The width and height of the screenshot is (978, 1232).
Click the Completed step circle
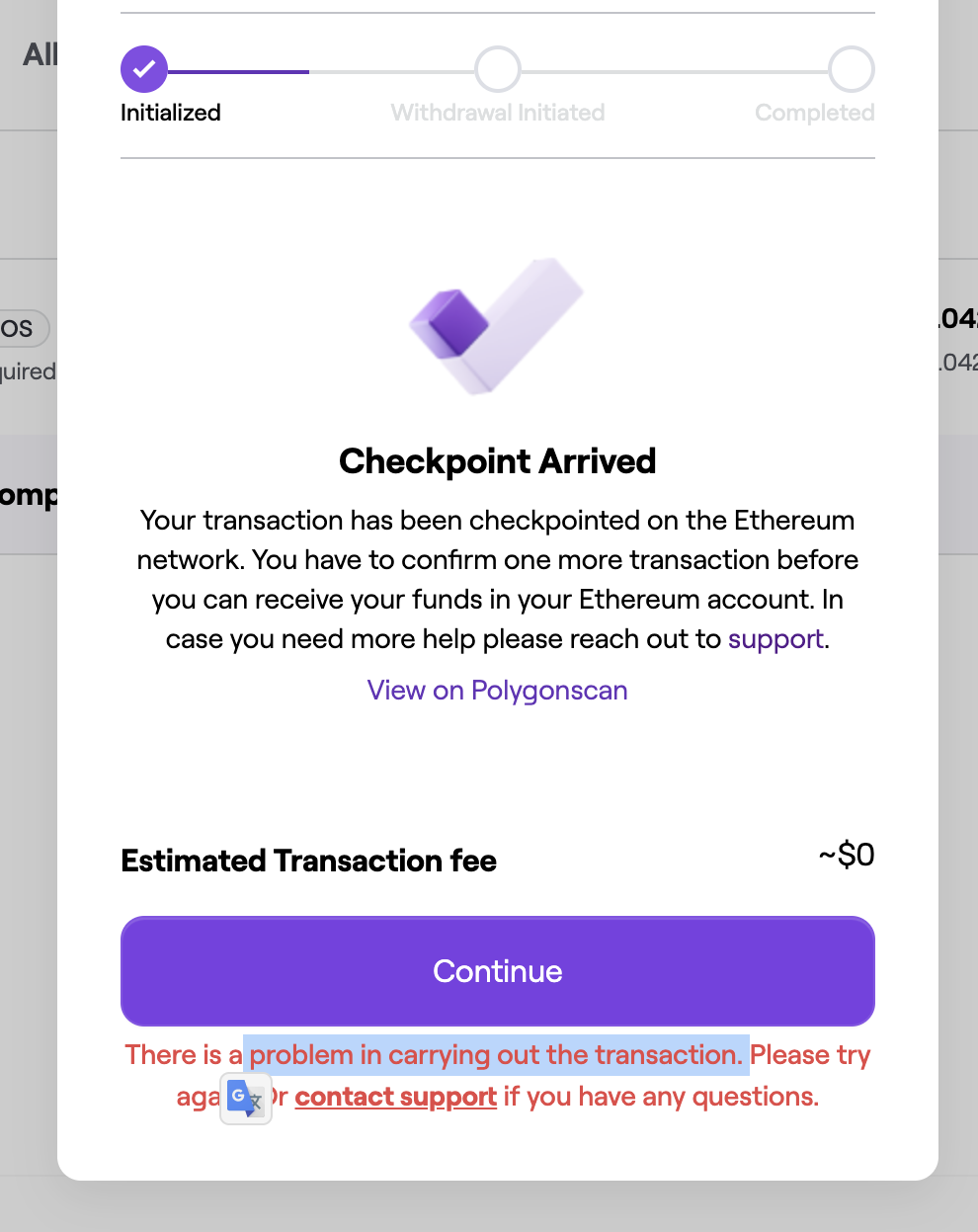[x=851, y=69]
